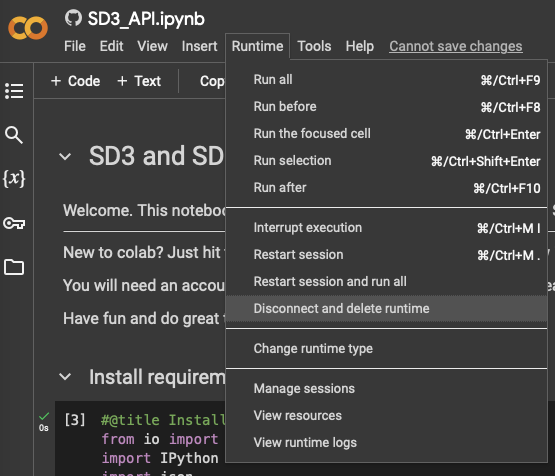Choose Disconnect and delete runtime
The width and height of the screenshot is (555, 476).
coord(387,309)
